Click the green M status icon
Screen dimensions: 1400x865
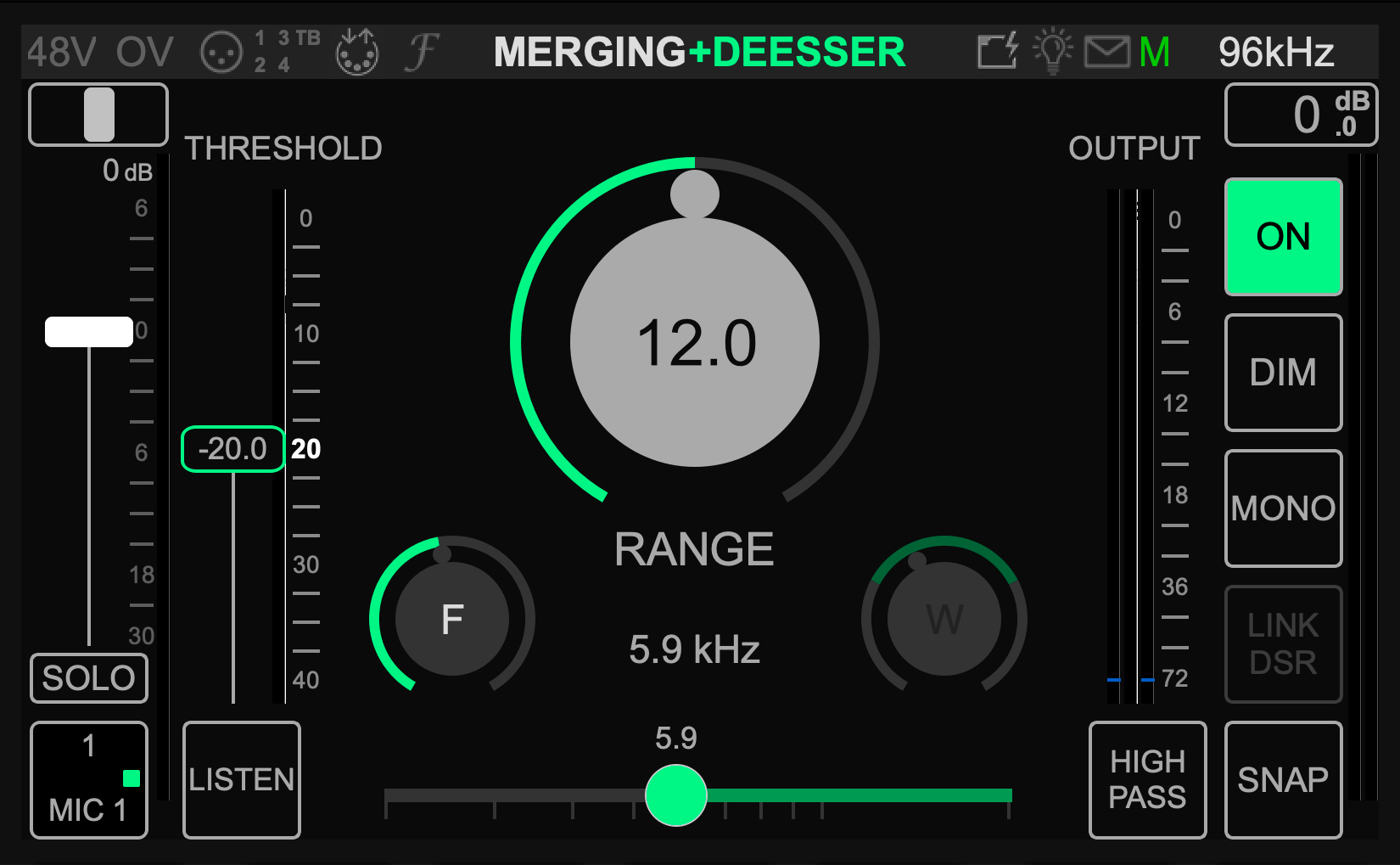click(1155, 53)
